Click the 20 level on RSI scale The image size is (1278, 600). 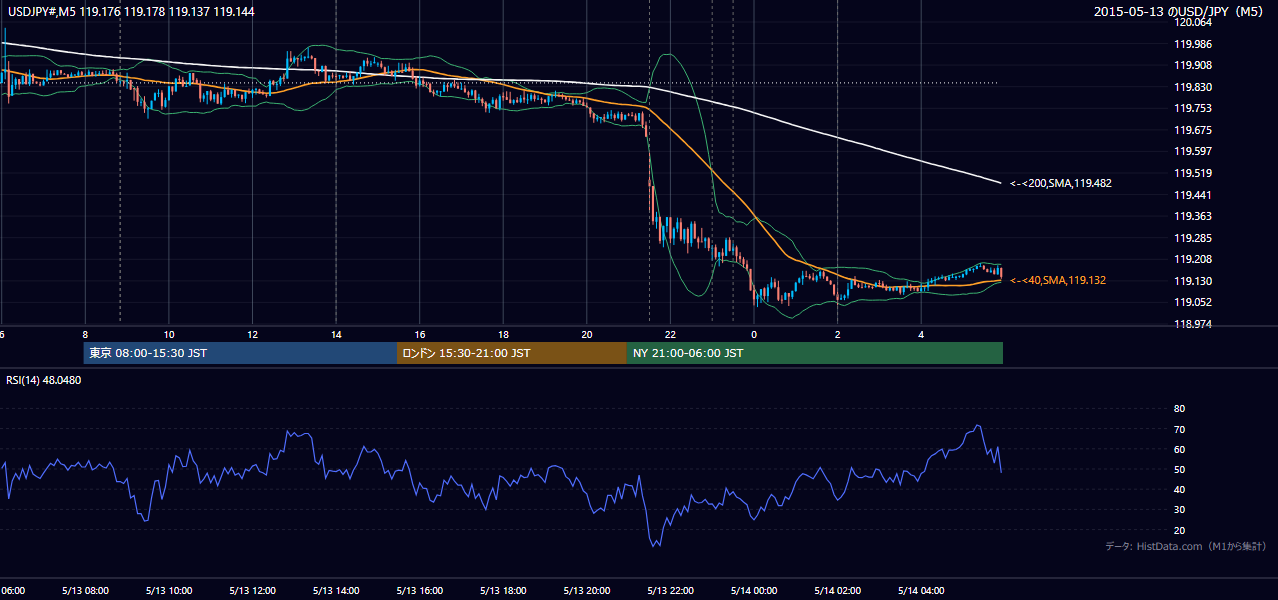click(x=1179, y=530)
